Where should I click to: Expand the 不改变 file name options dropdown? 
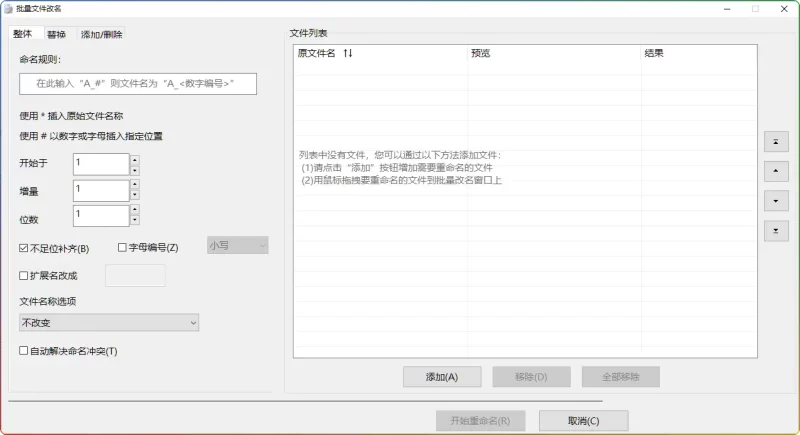click(109, 322)
